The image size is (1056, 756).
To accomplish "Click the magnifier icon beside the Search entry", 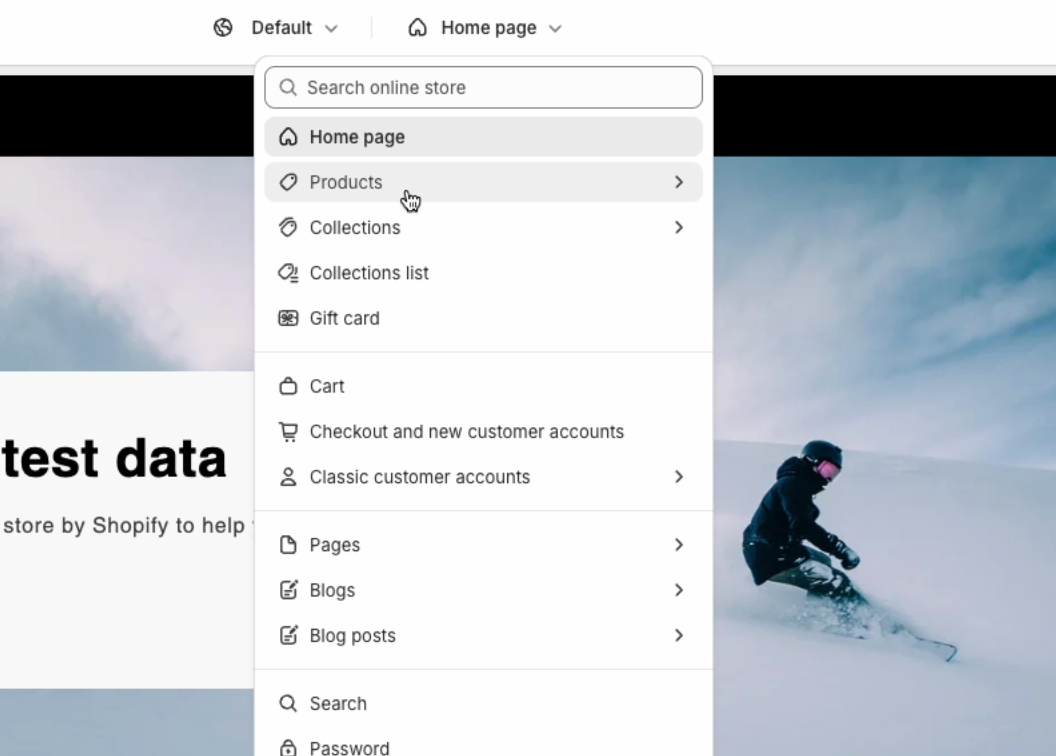I will click(x=288, y=703).
